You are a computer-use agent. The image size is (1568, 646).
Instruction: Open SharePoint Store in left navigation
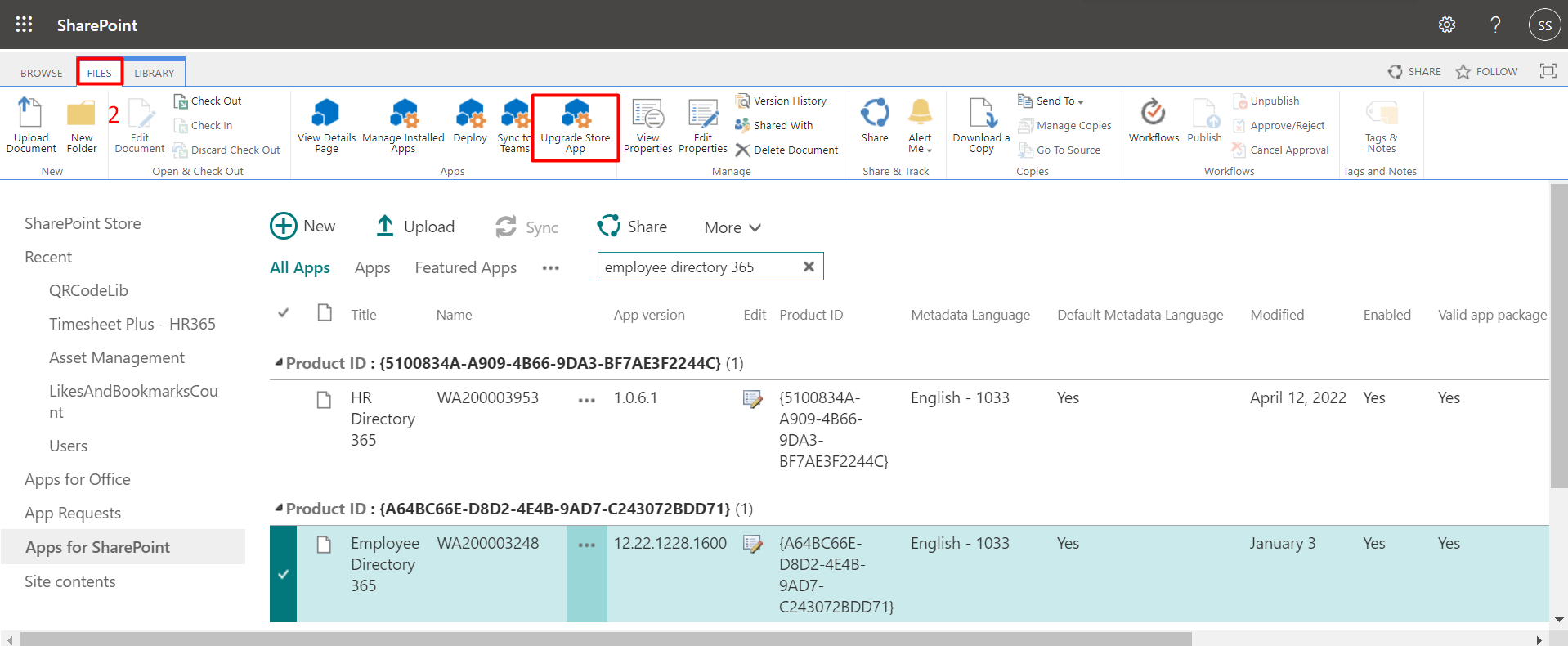(83, 223)
